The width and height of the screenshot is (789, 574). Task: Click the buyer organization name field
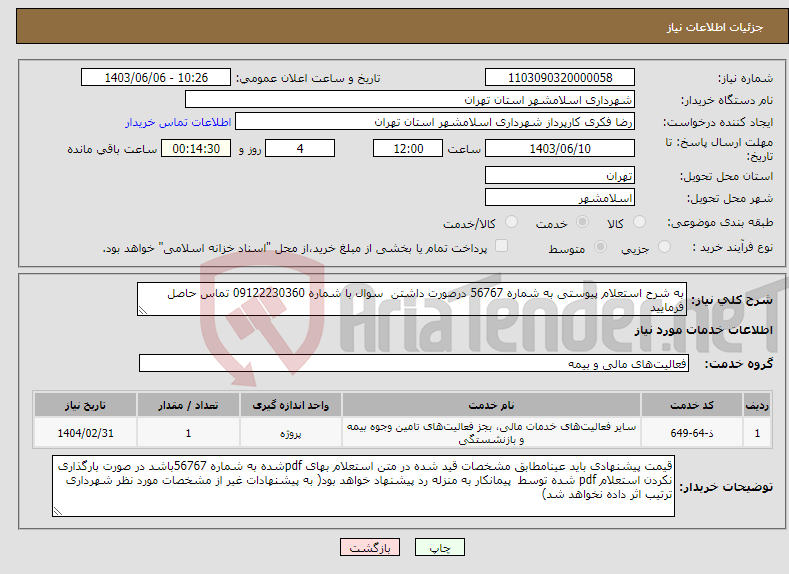[410, 99]
